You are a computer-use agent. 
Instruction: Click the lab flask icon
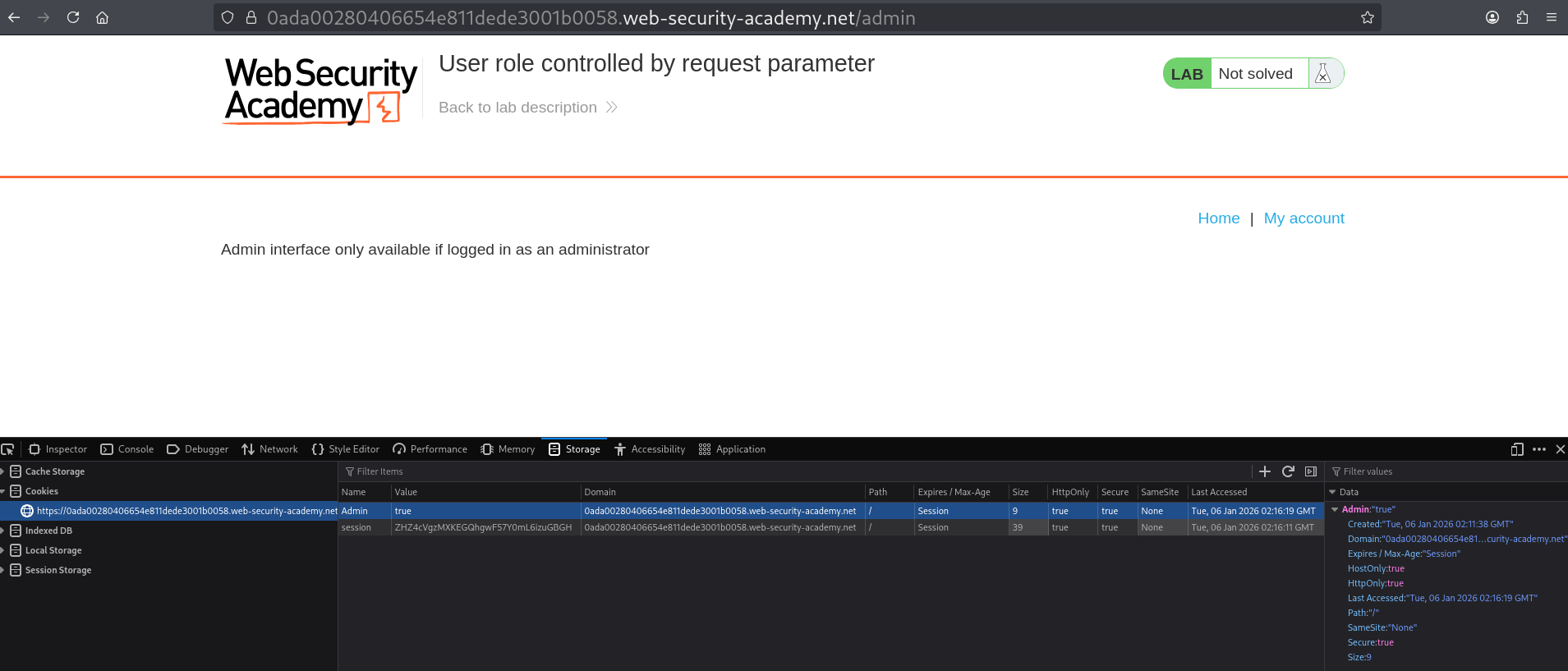1323,73
